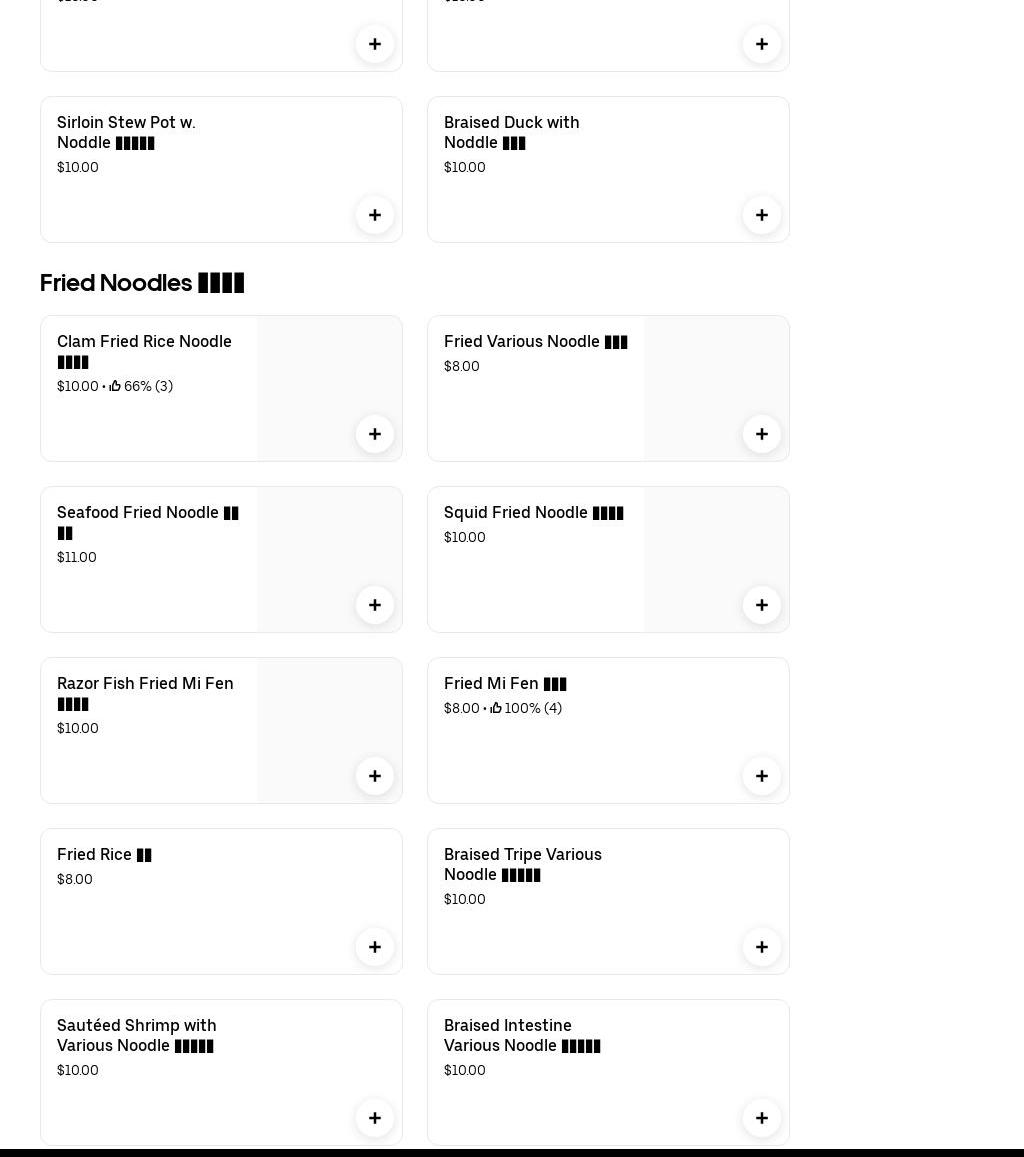
Task: Add Fried Rice to cart
Action: (x=375, y=947)
